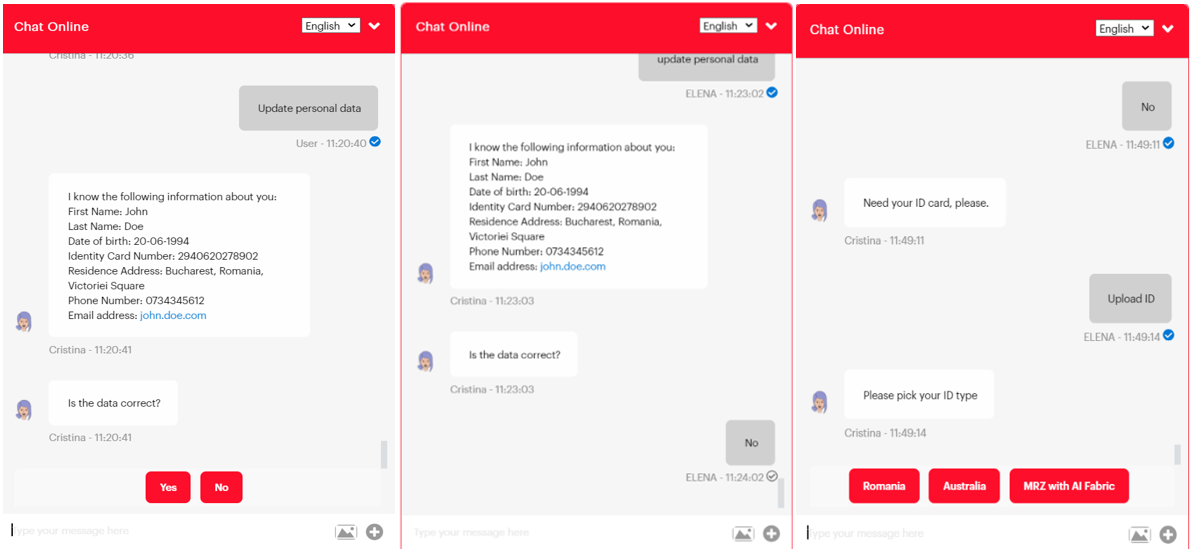This screenshot has height=560, width=1193.
Task: Collapse the right chat using header chevron
Action: pyautogui.click(x=1169, y=29)
